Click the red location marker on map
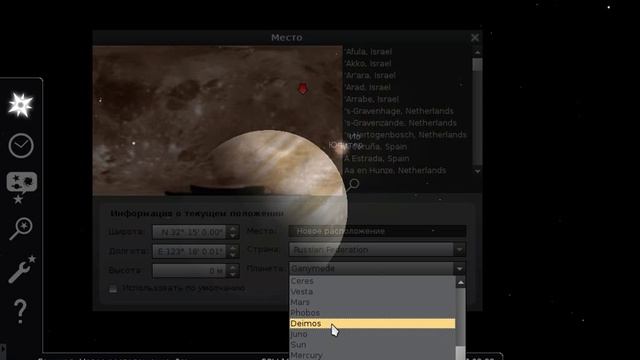 [x=302, y=88]
